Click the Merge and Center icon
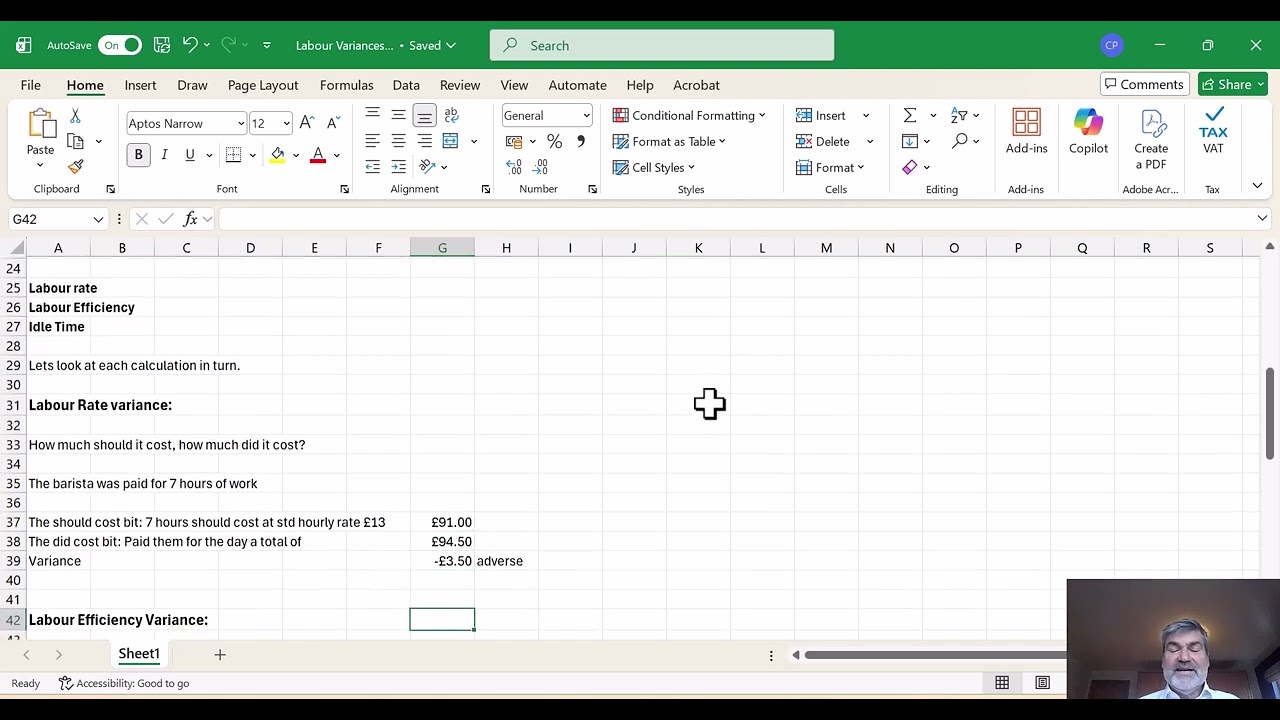 tap(451, 141)
